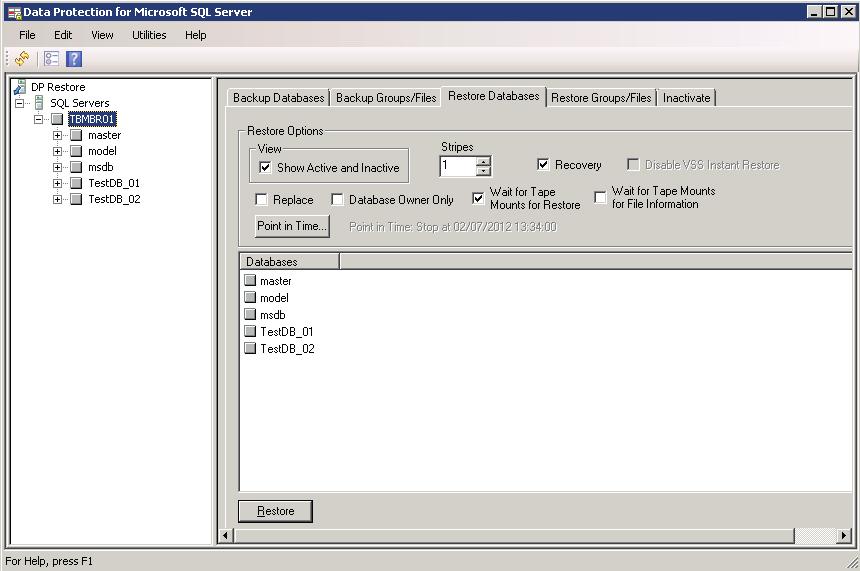Toggle the Recovery checkbox
This screenshot has width=860, height=571.
[x=543, y=164]
